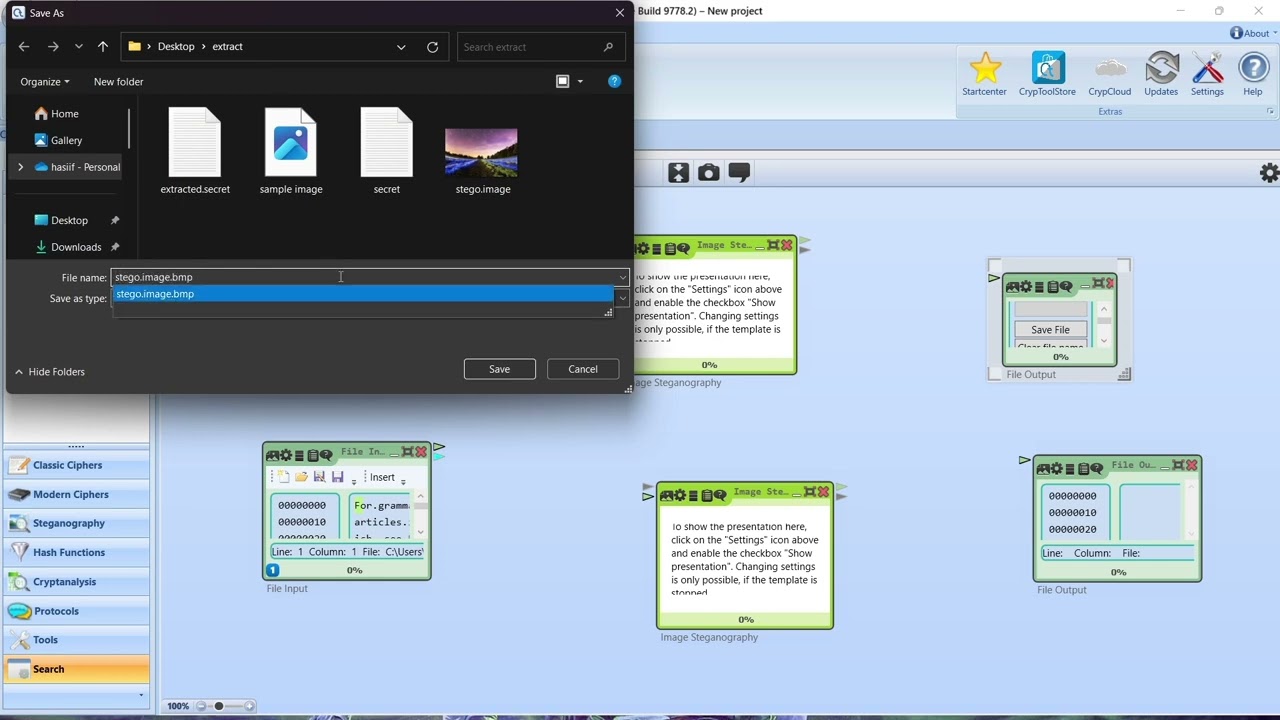This screenshot has height=720, width=1280.
Task: Open the Protocols category
Action: coord(77,611)
